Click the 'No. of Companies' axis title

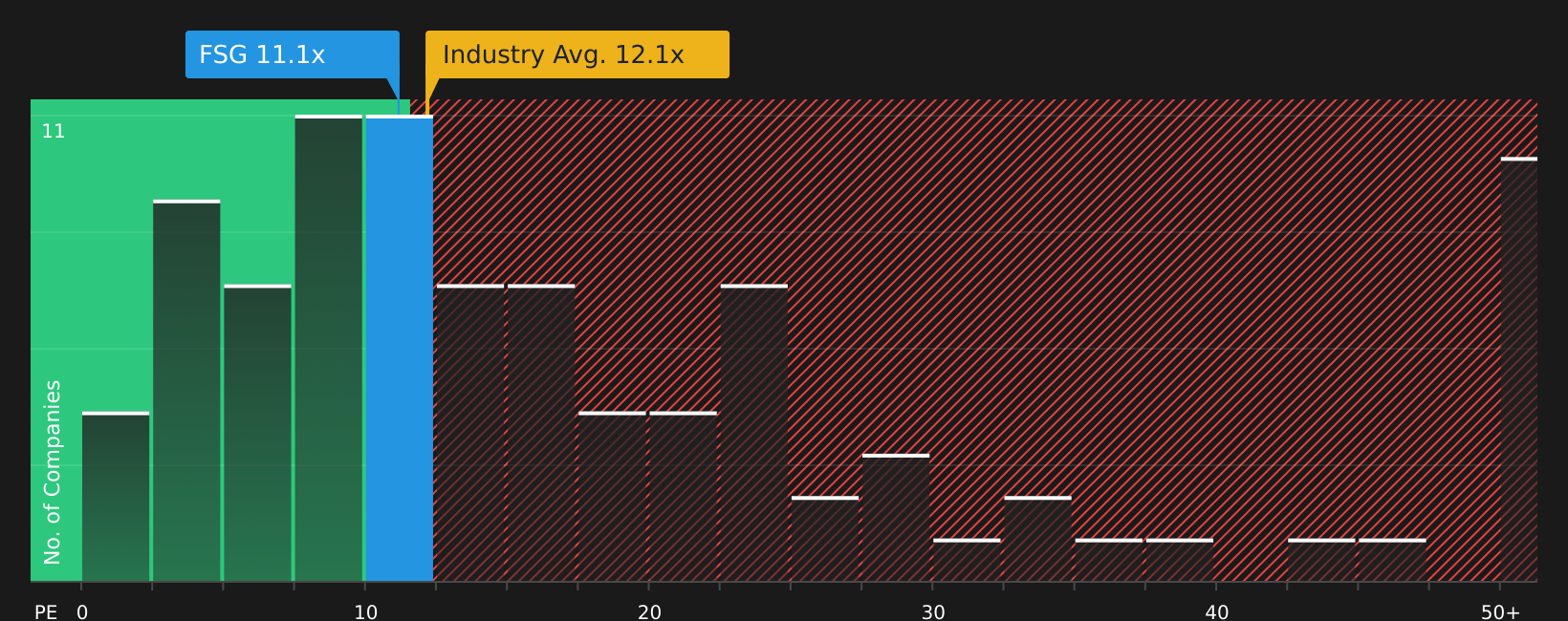coord(53,472)
